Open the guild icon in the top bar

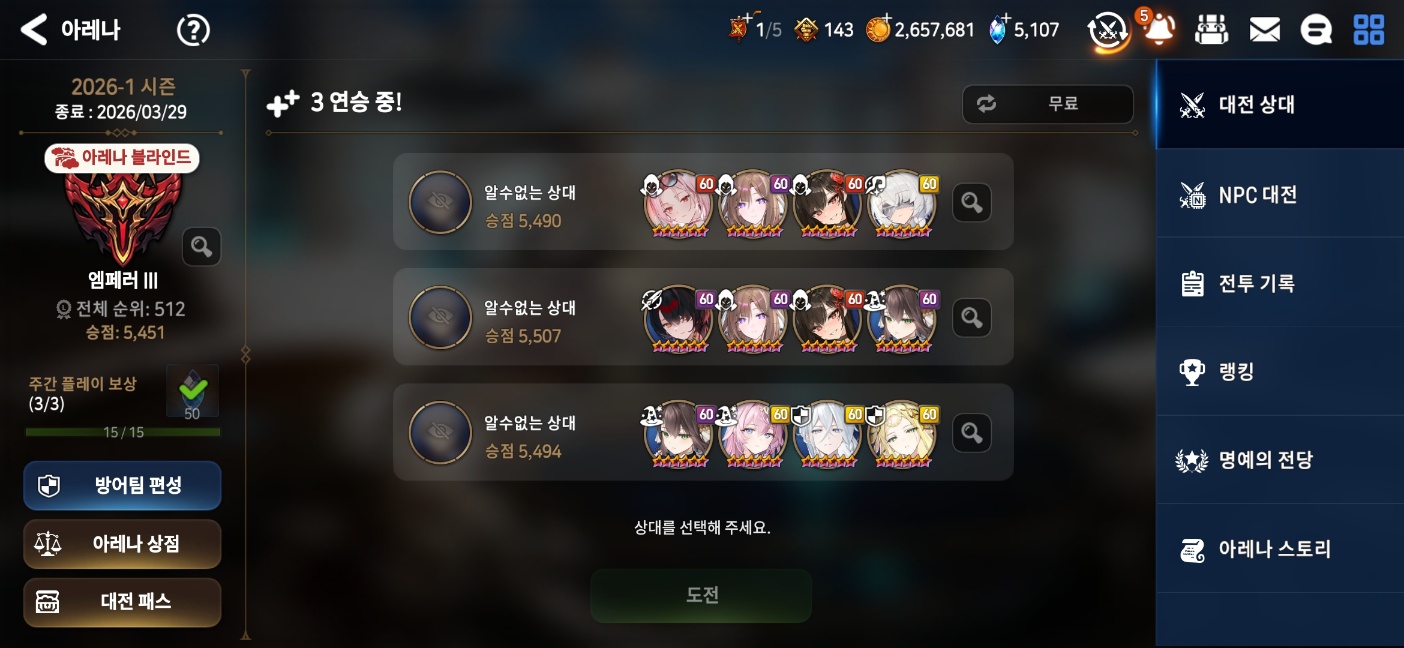point(1211,30)
